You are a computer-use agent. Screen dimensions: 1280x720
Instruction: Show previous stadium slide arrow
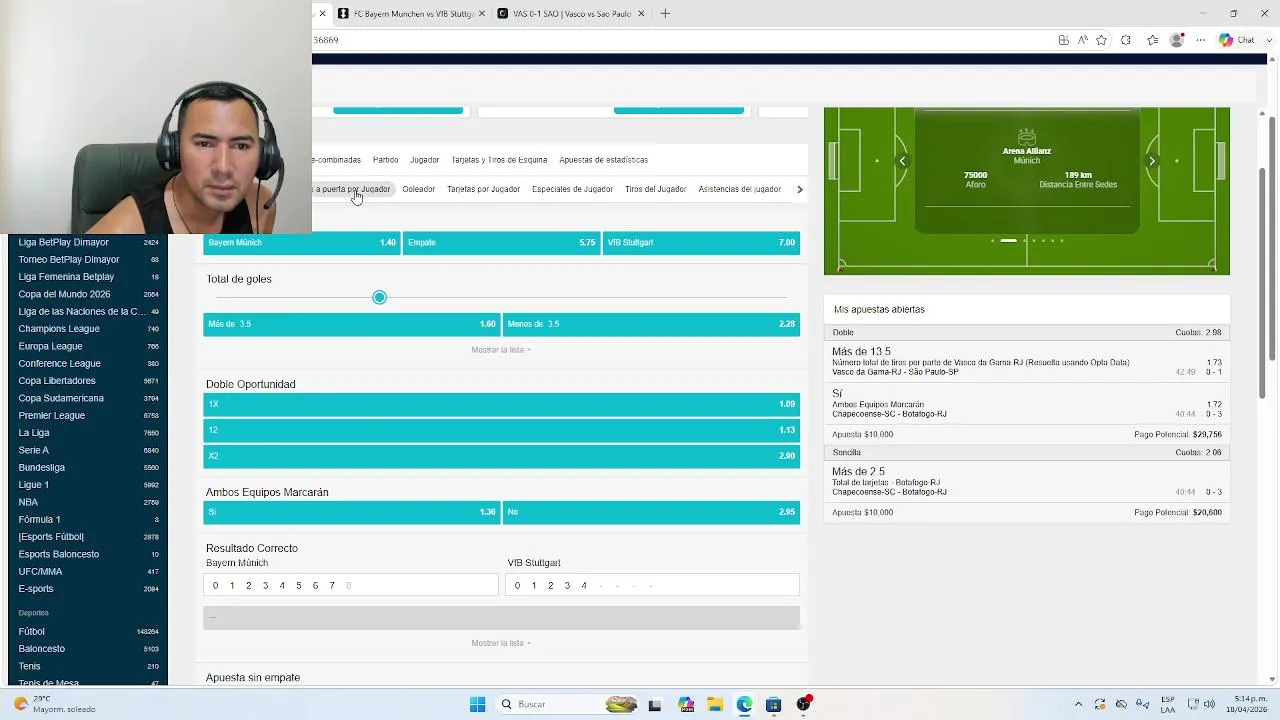(902, 161)
